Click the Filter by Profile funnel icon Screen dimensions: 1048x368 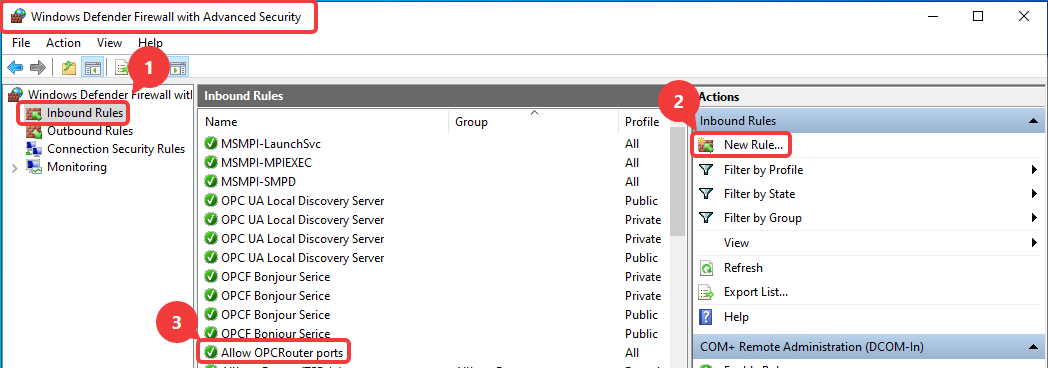coord(706,170)
